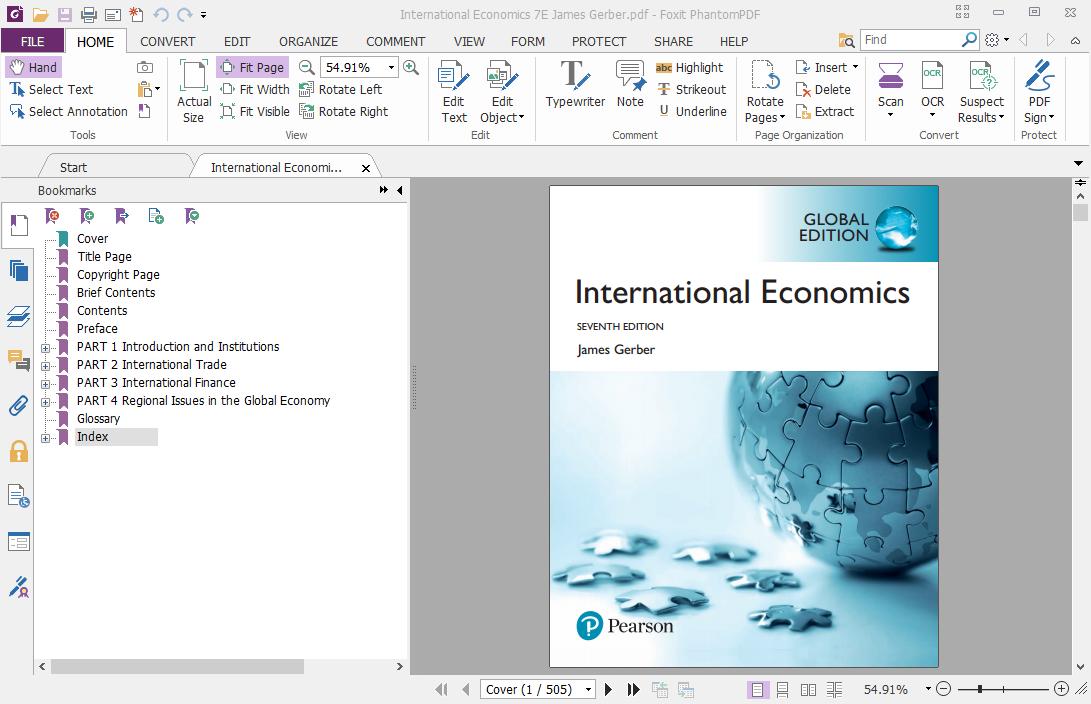Toggle Fit Page view
The image size is (1091, 704).
tap(252, 67)
